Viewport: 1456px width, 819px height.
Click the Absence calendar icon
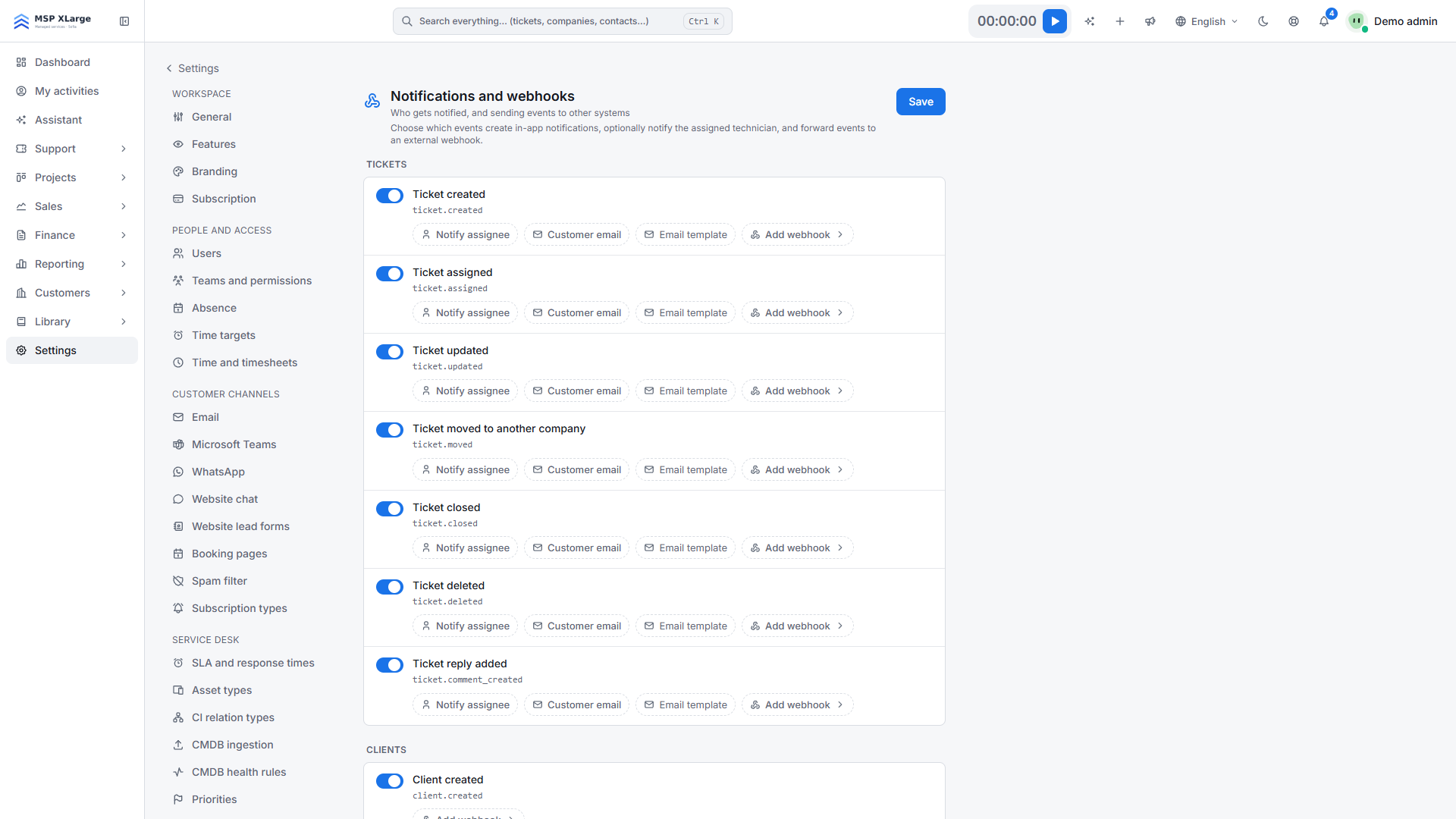point(178,308)
